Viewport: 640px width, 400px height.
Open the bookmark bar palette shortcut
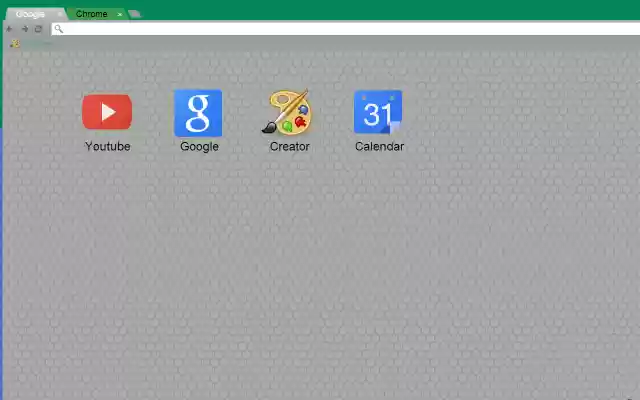tap(15, 44)
